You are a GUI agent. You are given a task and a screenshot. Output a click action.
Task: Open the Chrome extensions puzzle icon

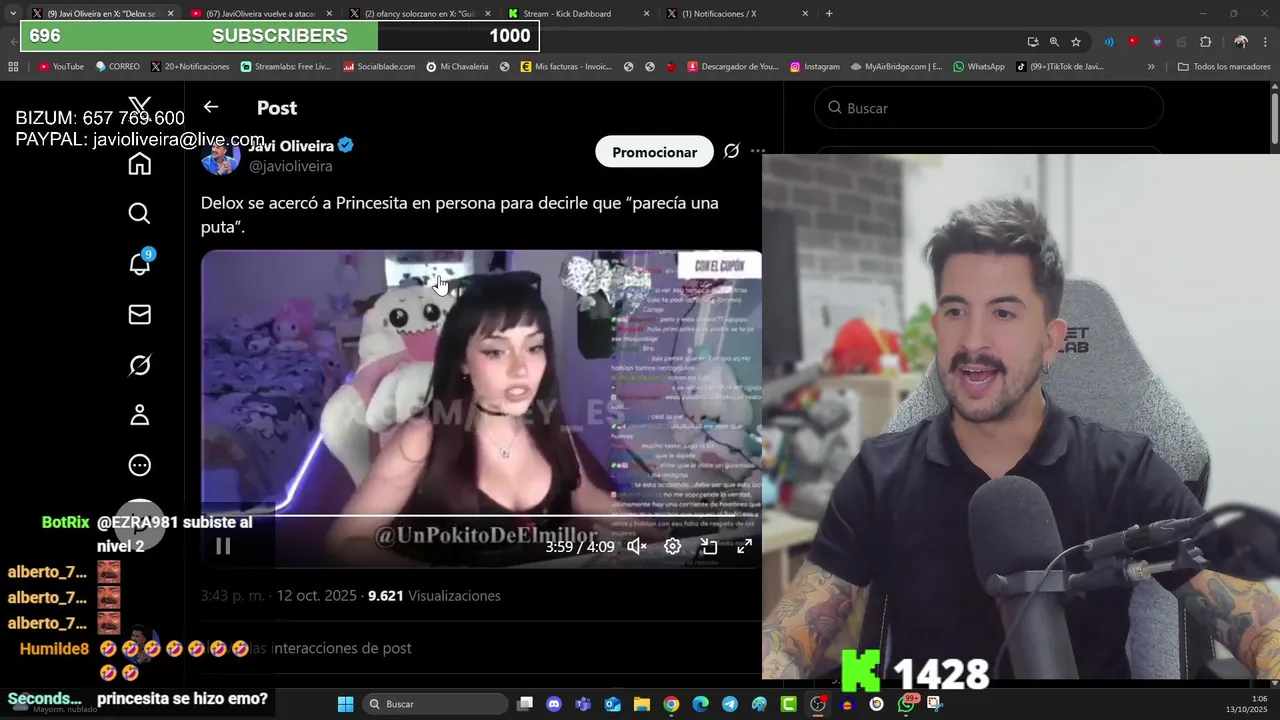pos(1205,42)
